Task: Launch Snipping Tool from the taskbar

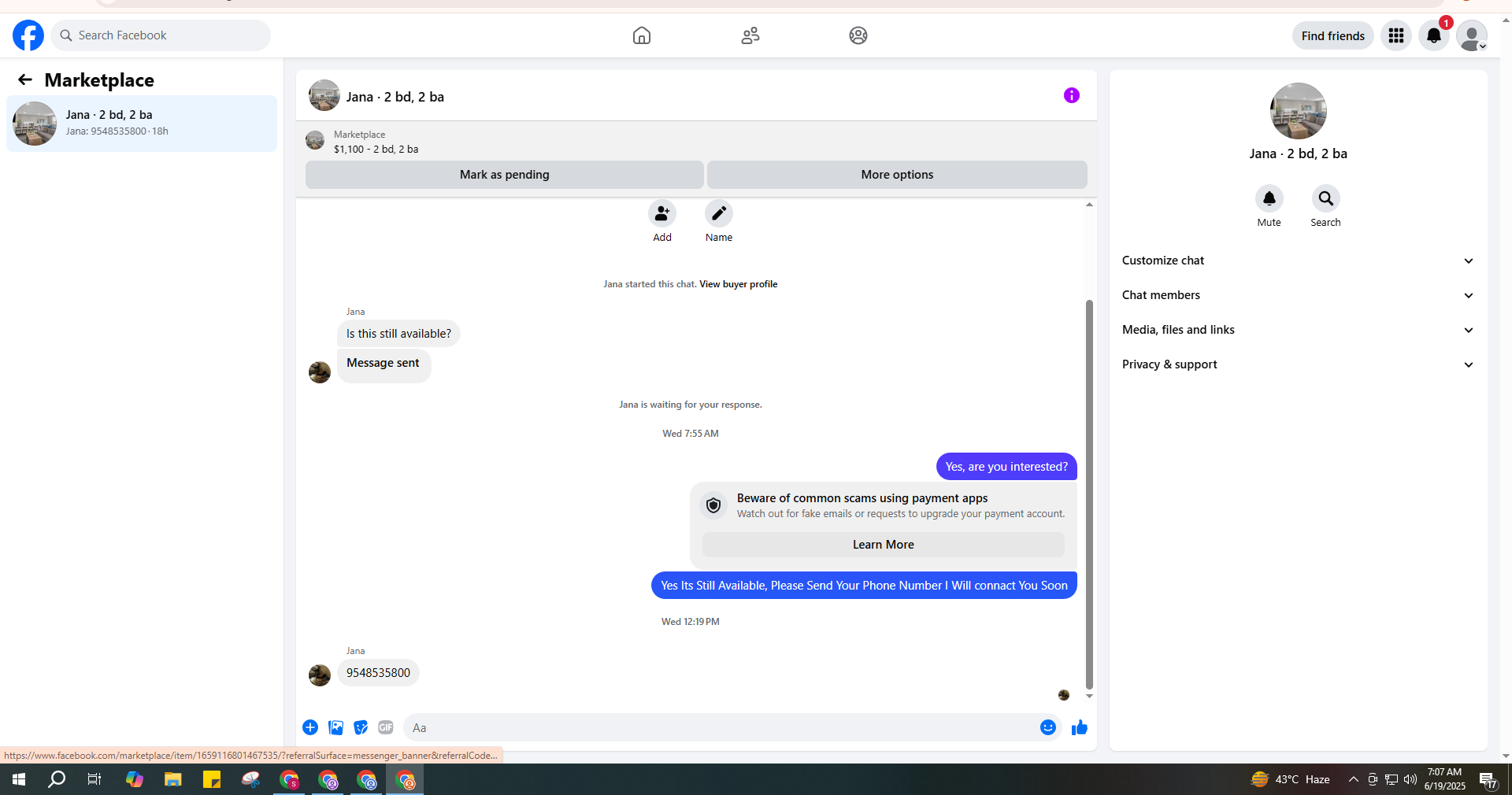Action: tap(250, 779)
